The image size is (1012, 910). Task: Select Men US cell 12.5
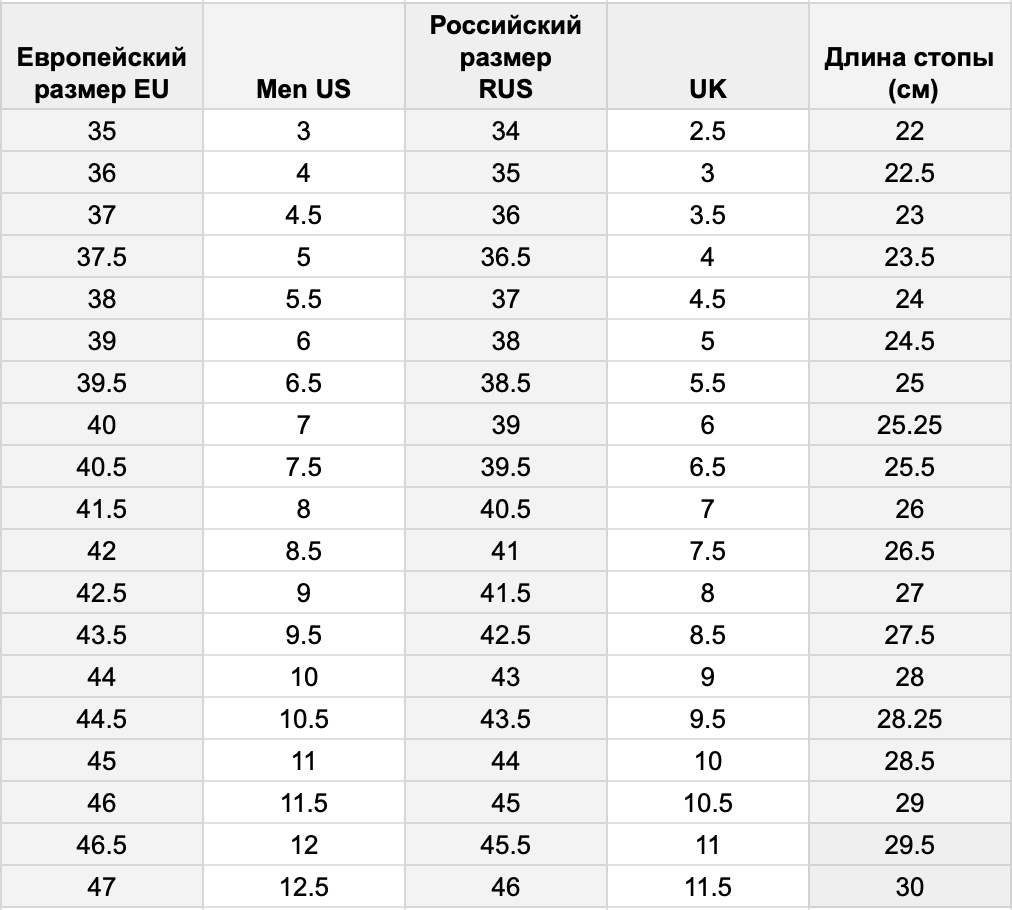pos(304,886)
